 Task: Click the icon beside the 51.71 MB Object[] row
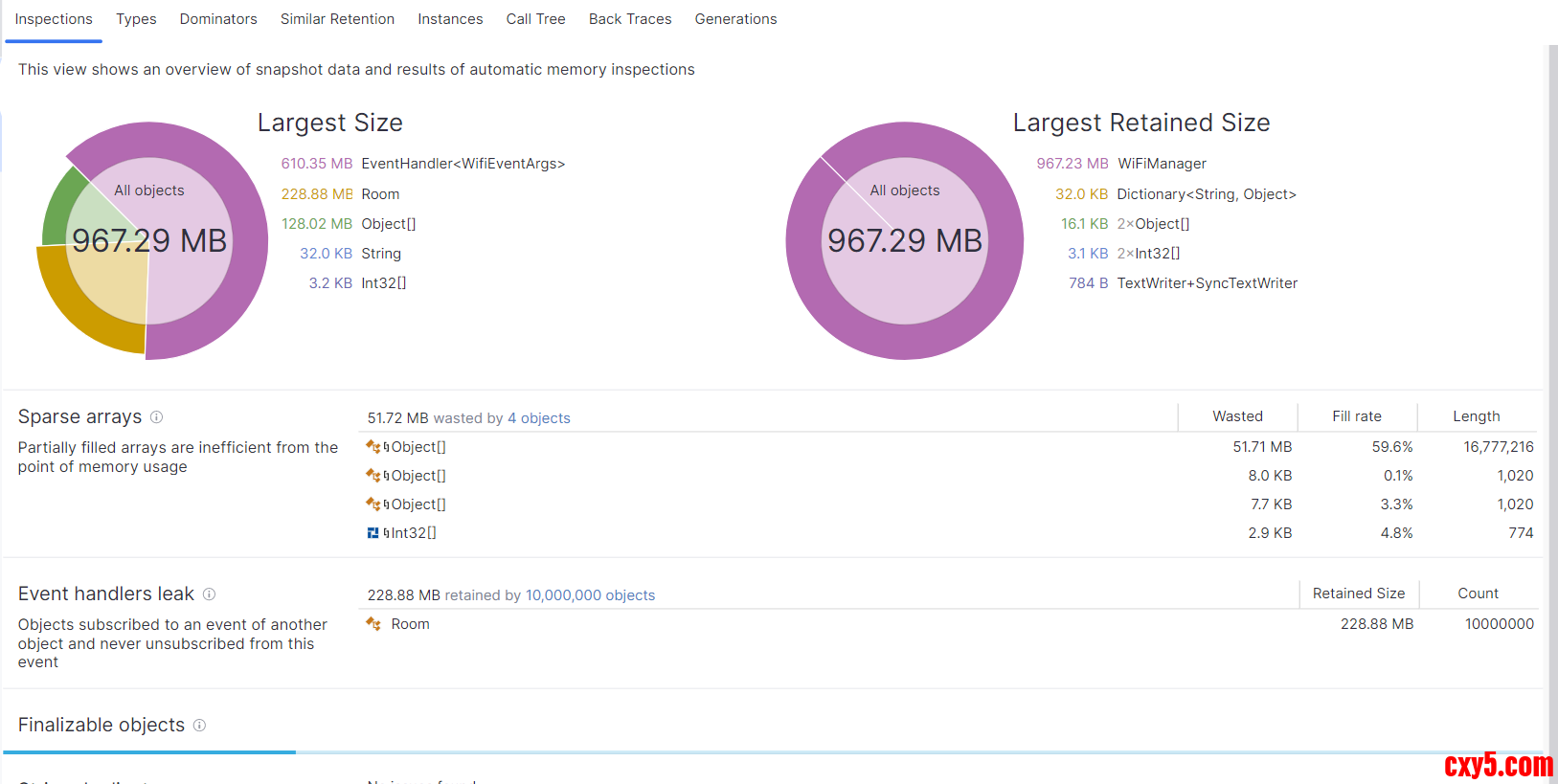[373, 447]
